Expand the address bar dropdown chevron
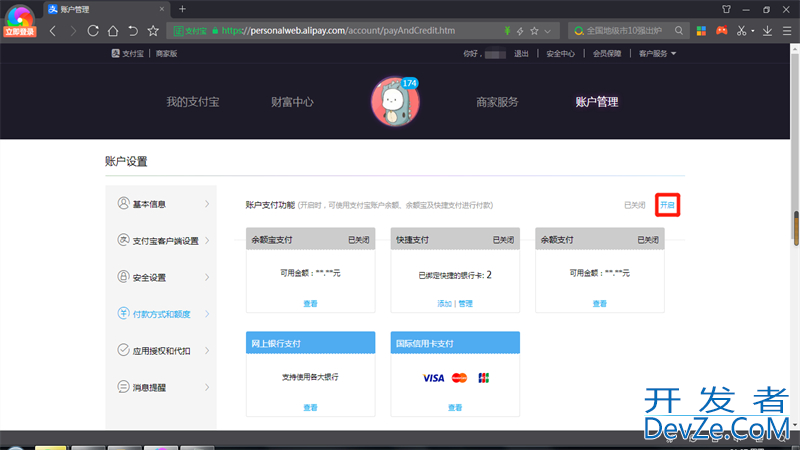Viewport: 800px width, 450px height. pyautogui.click(x=547, y=31)
